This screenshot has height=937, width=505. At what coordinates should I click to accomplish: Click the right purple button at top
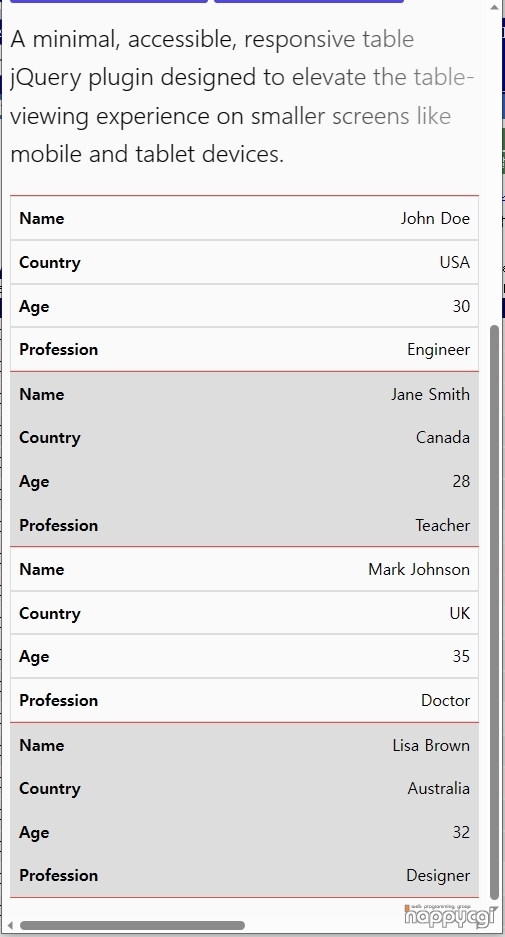[x=309, y=1]
